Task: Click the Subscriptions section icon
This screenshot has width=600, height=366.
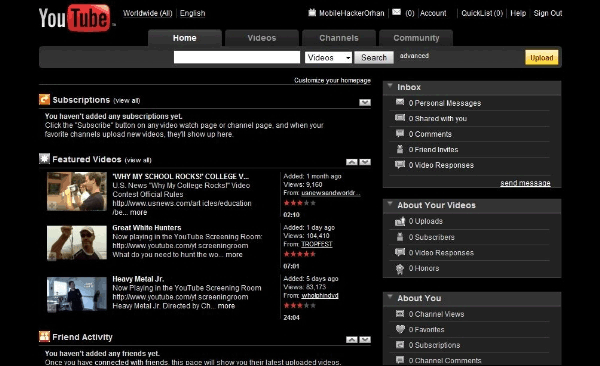Action: (44, 100)
